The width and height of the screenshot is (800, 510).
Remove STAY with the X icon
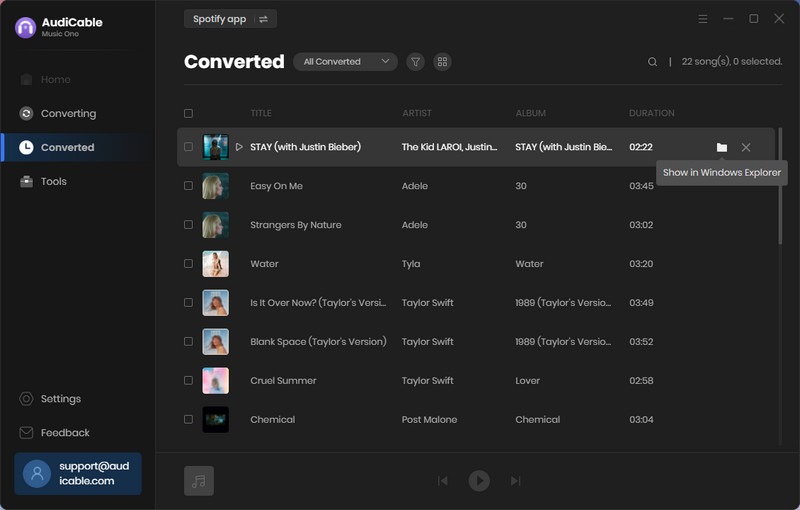tap(746, 147)
